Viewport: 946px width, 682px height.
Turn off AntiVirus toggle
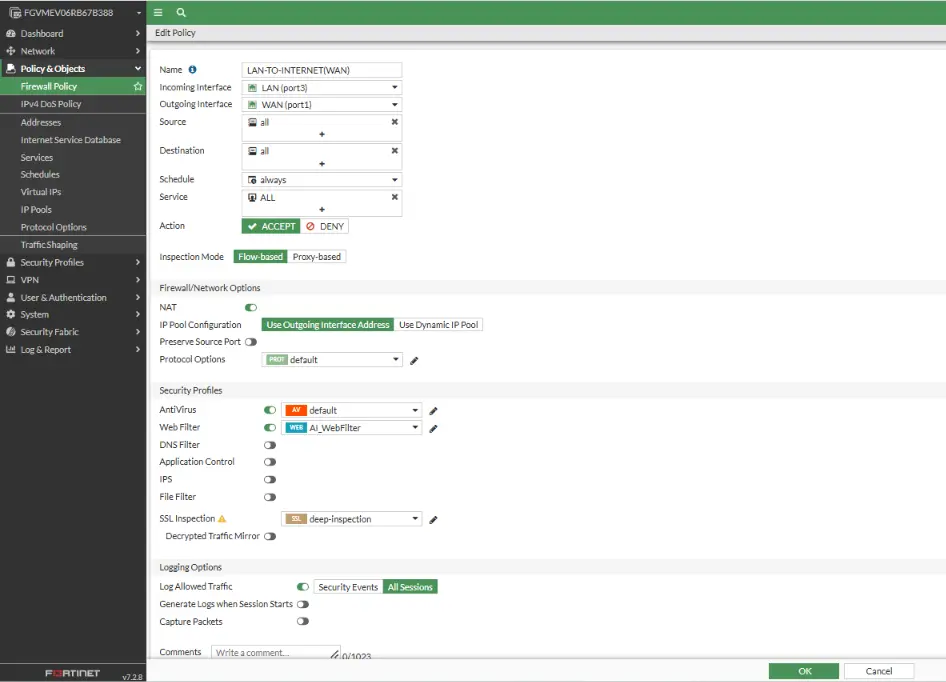[x=270, y=410]
